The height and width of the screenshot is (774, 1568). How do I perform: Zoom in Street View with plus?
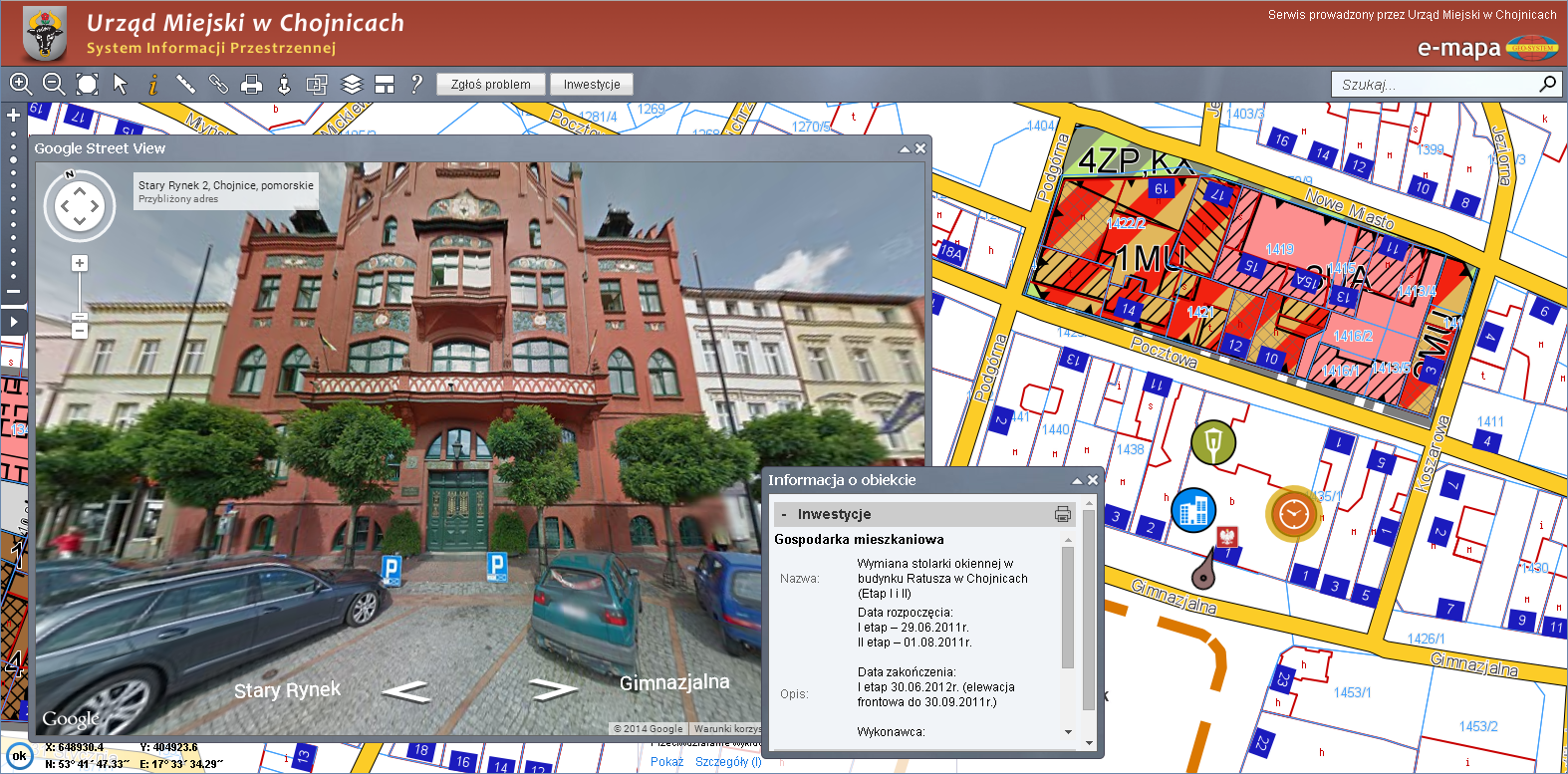point(80,263)
